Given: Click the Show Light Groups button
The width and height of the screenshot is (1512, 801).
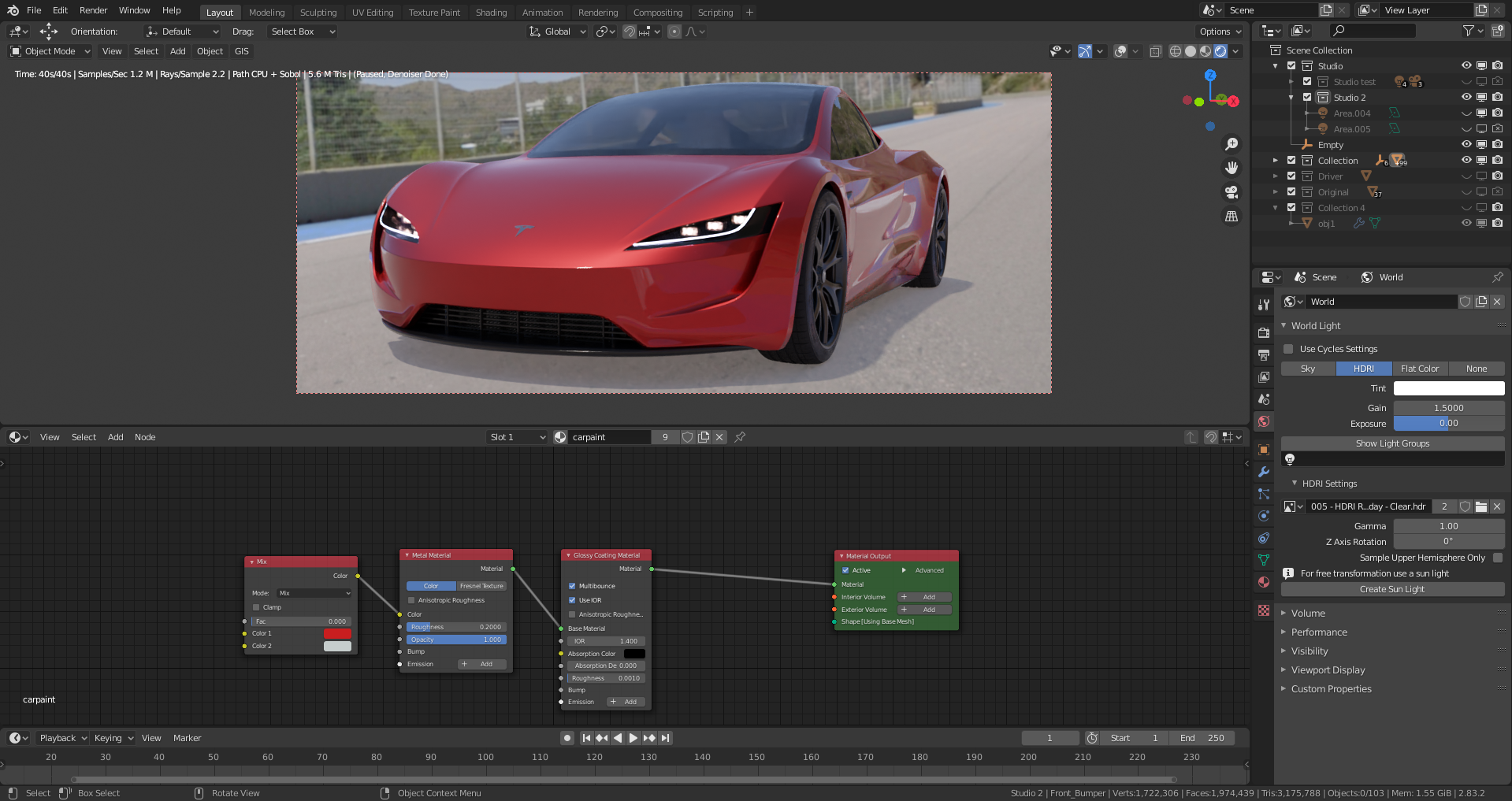Looking at the screenshot, I should pyautogui.click(x=1392, y=443).
